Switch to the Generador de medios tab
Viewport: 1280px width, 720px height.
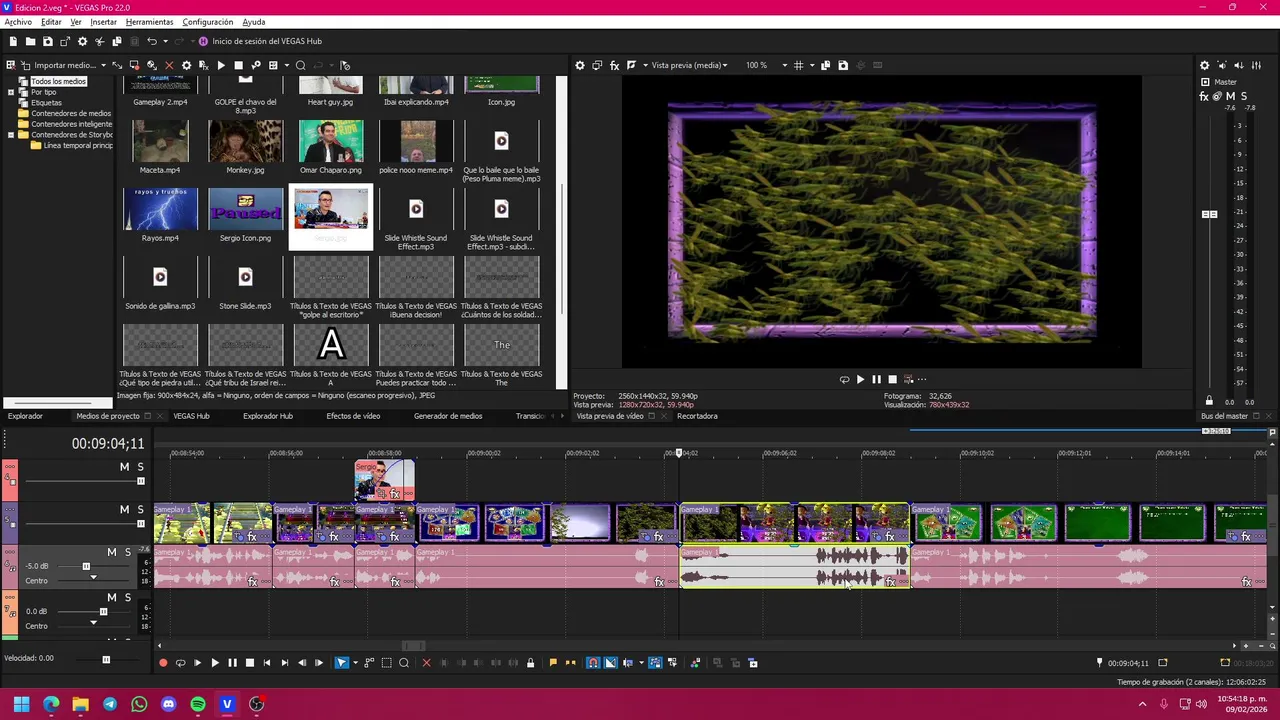448,416
